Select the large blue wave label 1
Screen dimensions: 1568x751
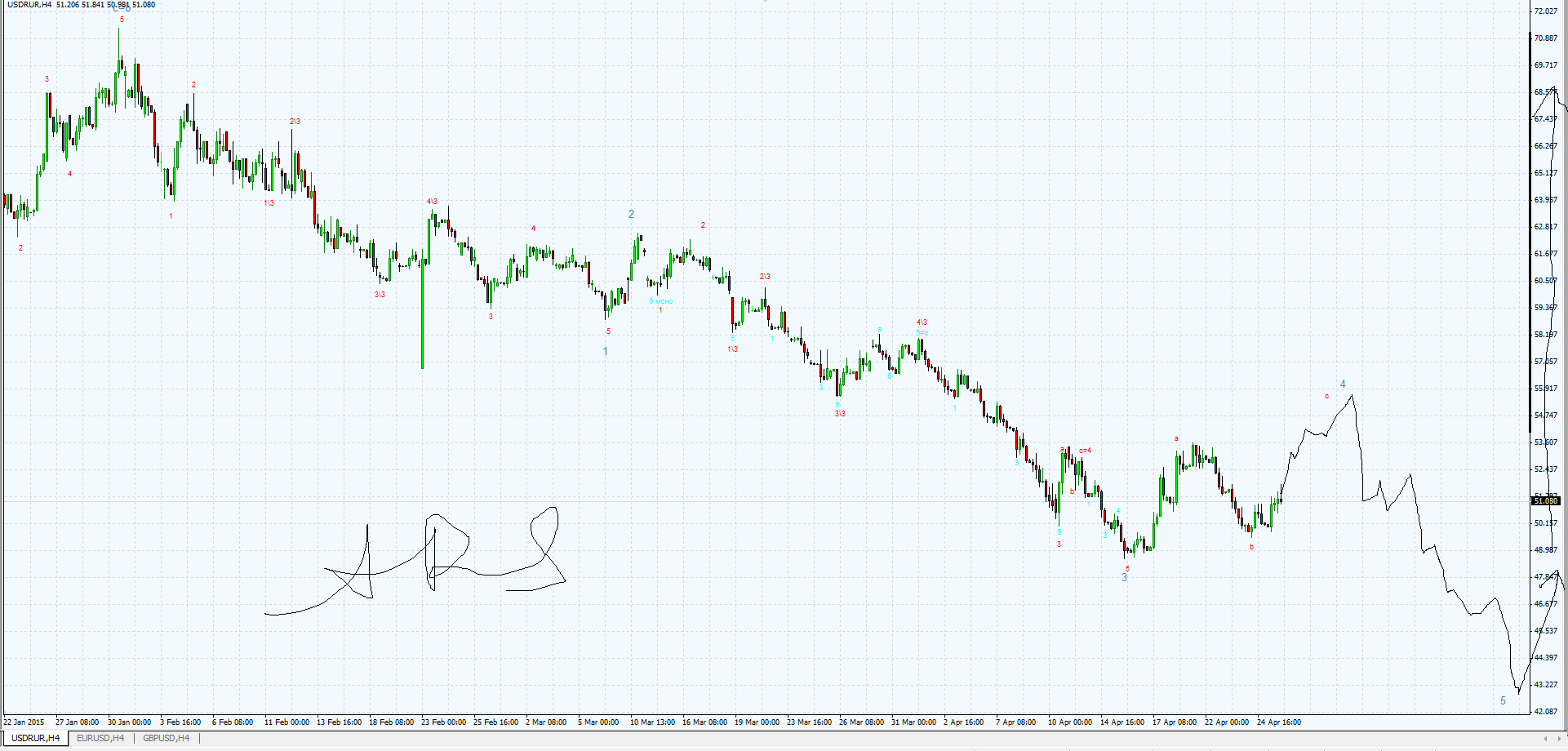point(605,351)
